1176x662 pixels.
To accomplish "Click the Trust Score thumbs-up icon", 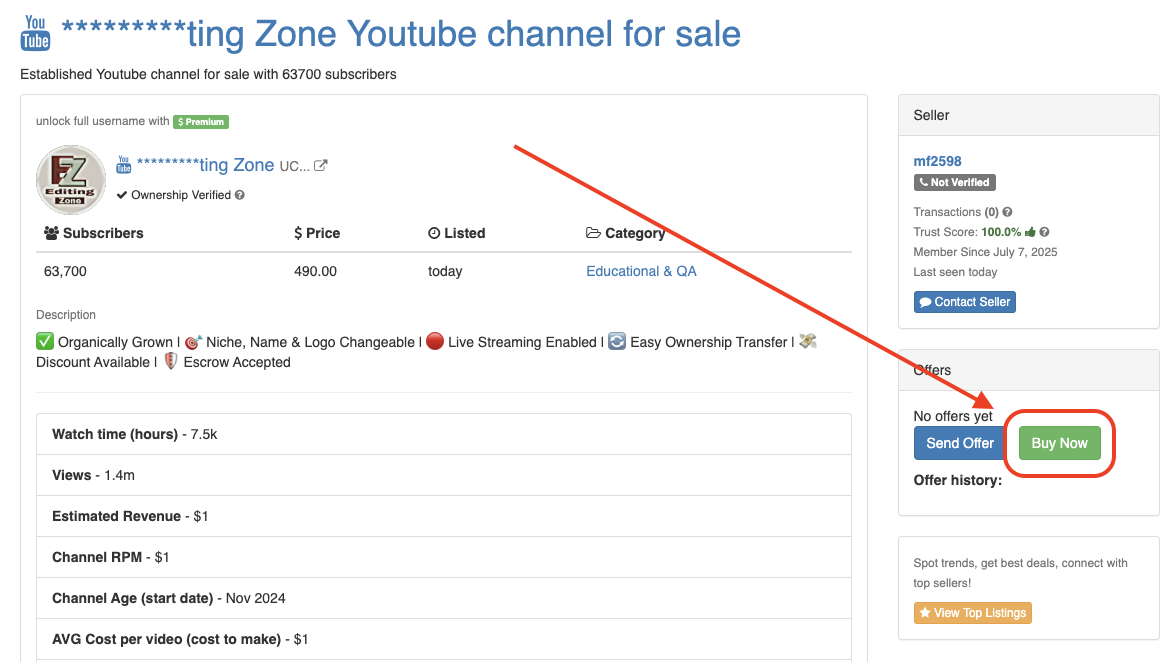I will click(1030, 232).
